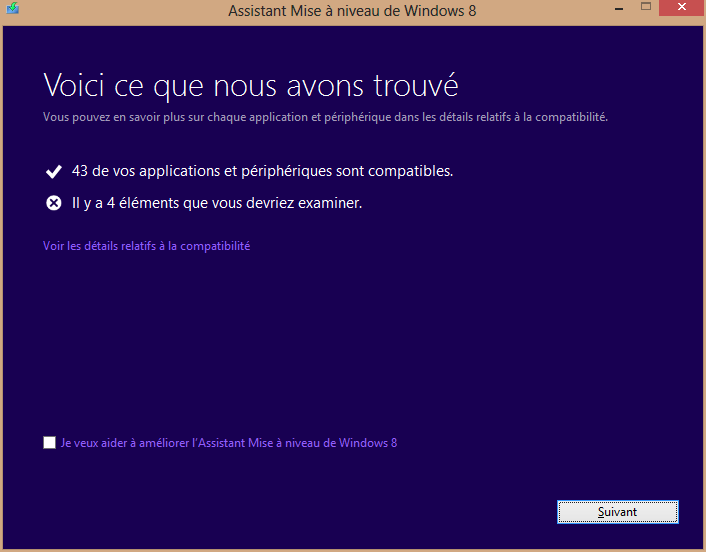Image resolution: width=706 pixels, height=552 pixels.
Task: Click the 'Vous pouvez en savoir plus' subtitle text
Action: (325, 117)
